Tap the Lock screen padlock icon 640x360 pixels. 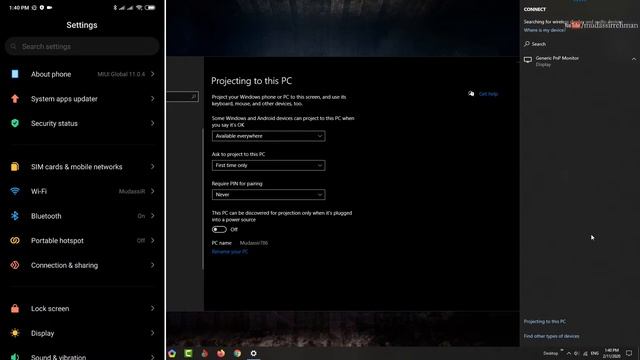pyautogui.click(x=15, y=309)
